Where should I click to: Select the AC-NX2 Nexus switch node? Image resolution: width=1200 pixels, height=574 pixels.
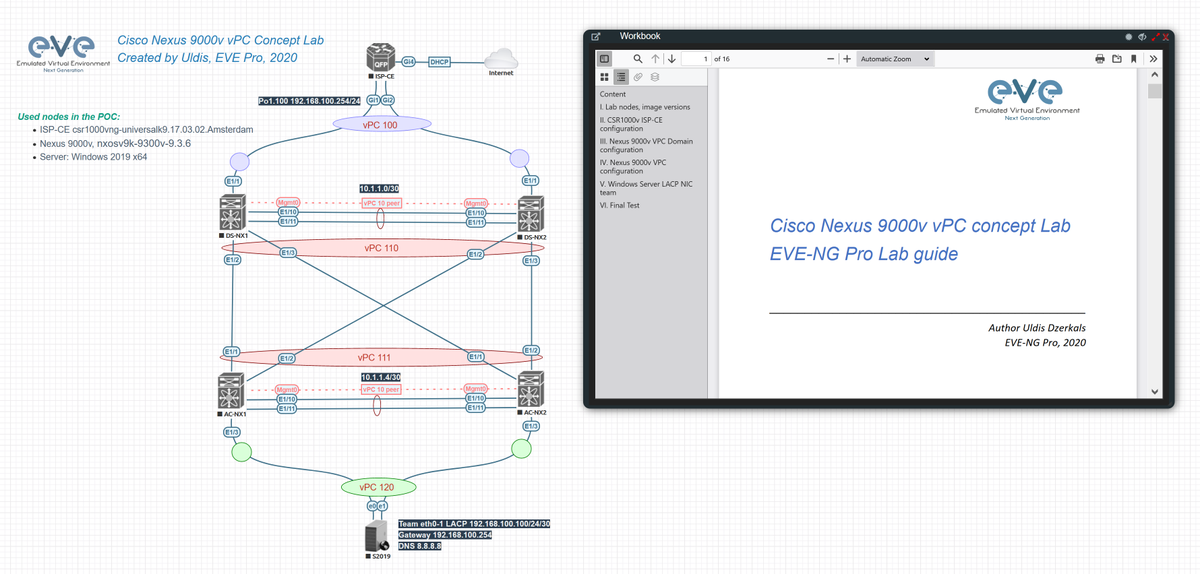click(x=531, y=391)
